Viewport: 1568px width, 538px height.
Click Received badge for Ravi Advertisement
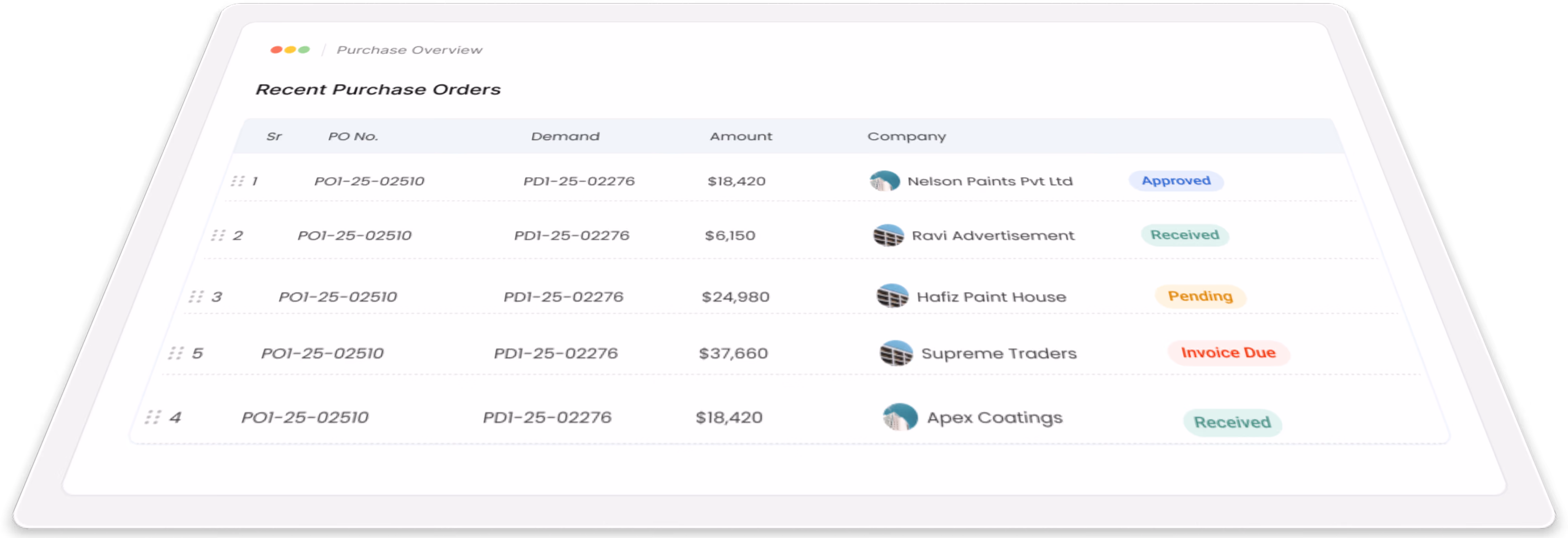click(x=1184, y=235)
